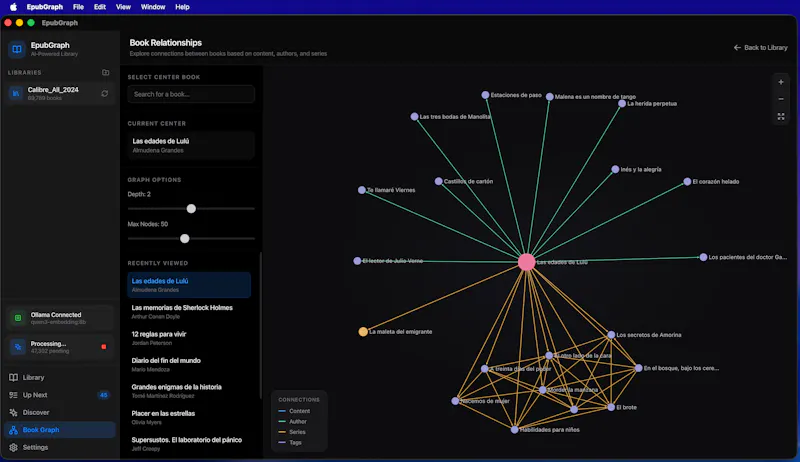Select El lector de Julio Verne node

click(357, 261)
